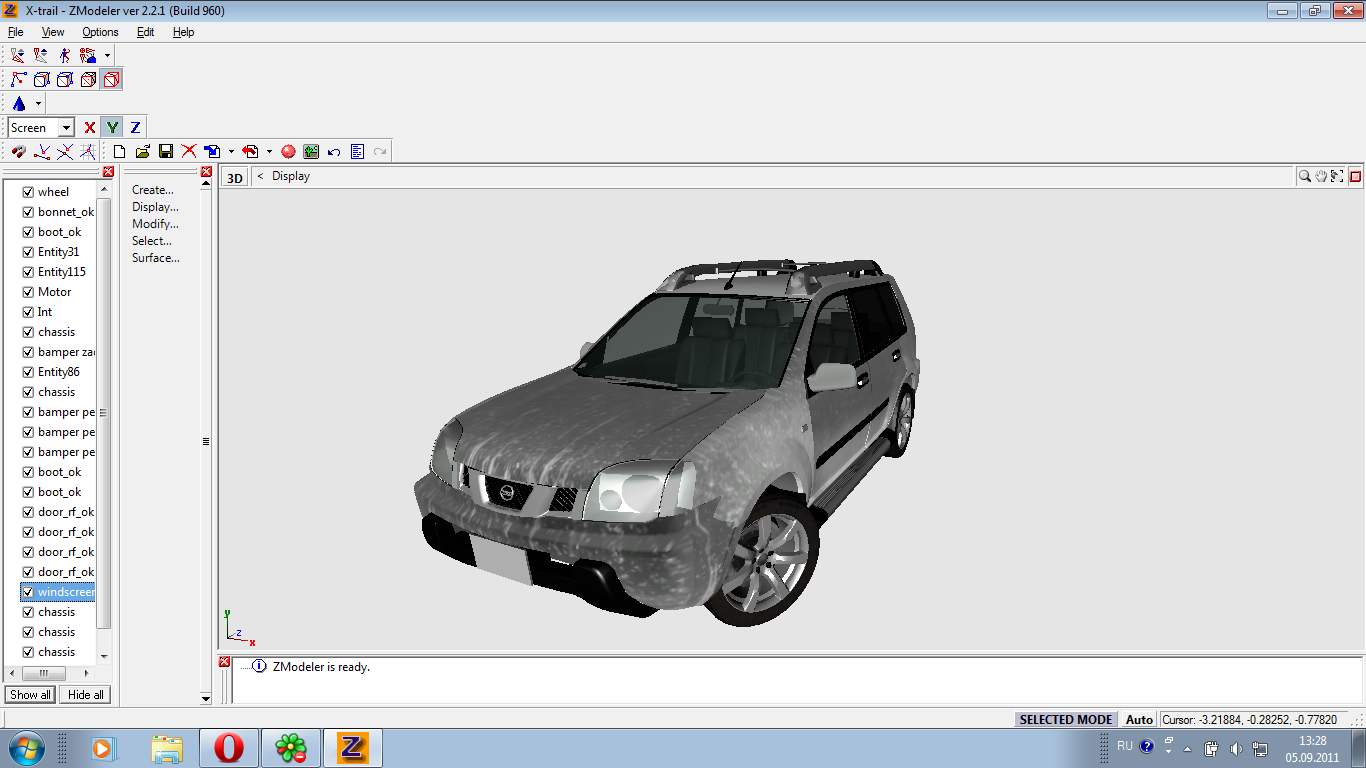Screen dimensions: 1366x768
Task: Open dropdown arrow after the top toolbar icons
Action: click(107, 55)
